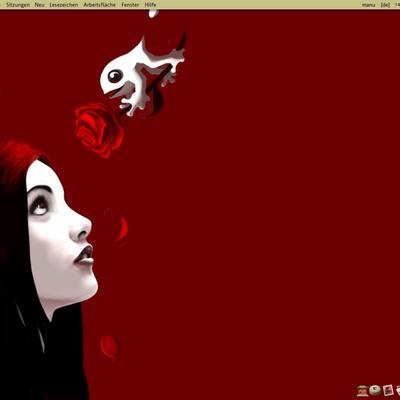Image resolution: width=400 pixels, height=400 pixels.
Task: Click the round green-white desktop icon
Action: [375, 390]
